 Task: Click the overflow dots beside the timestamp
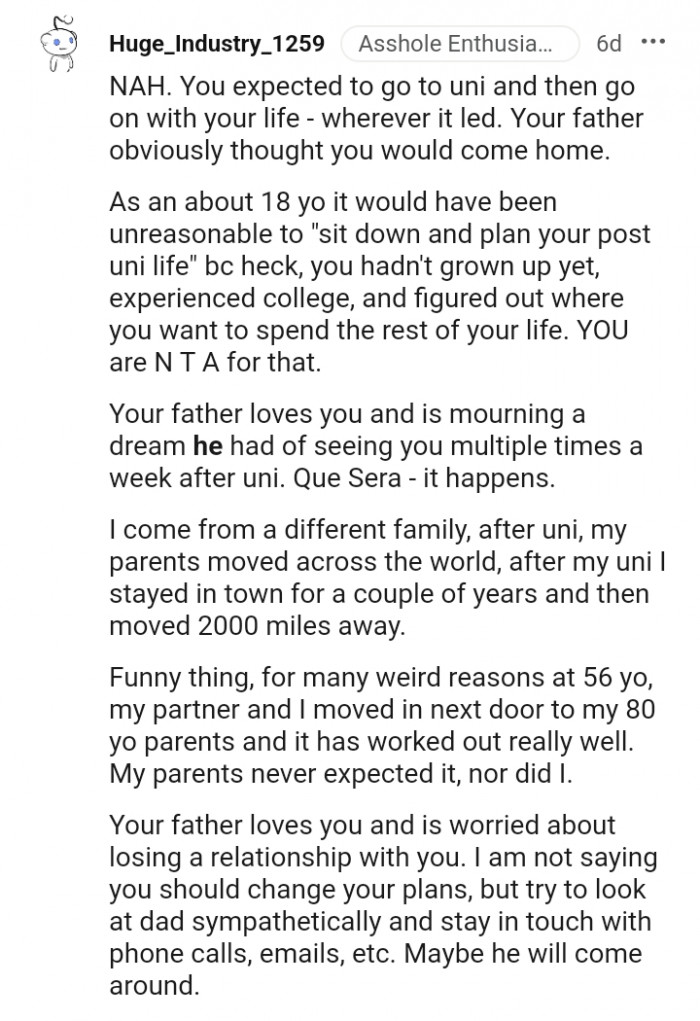click(655, 44)
